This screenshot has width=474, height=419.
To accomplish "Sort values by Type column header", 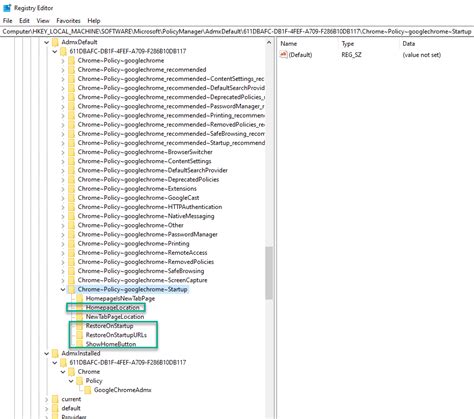I will pyautogui.click(x=348, y=44).
